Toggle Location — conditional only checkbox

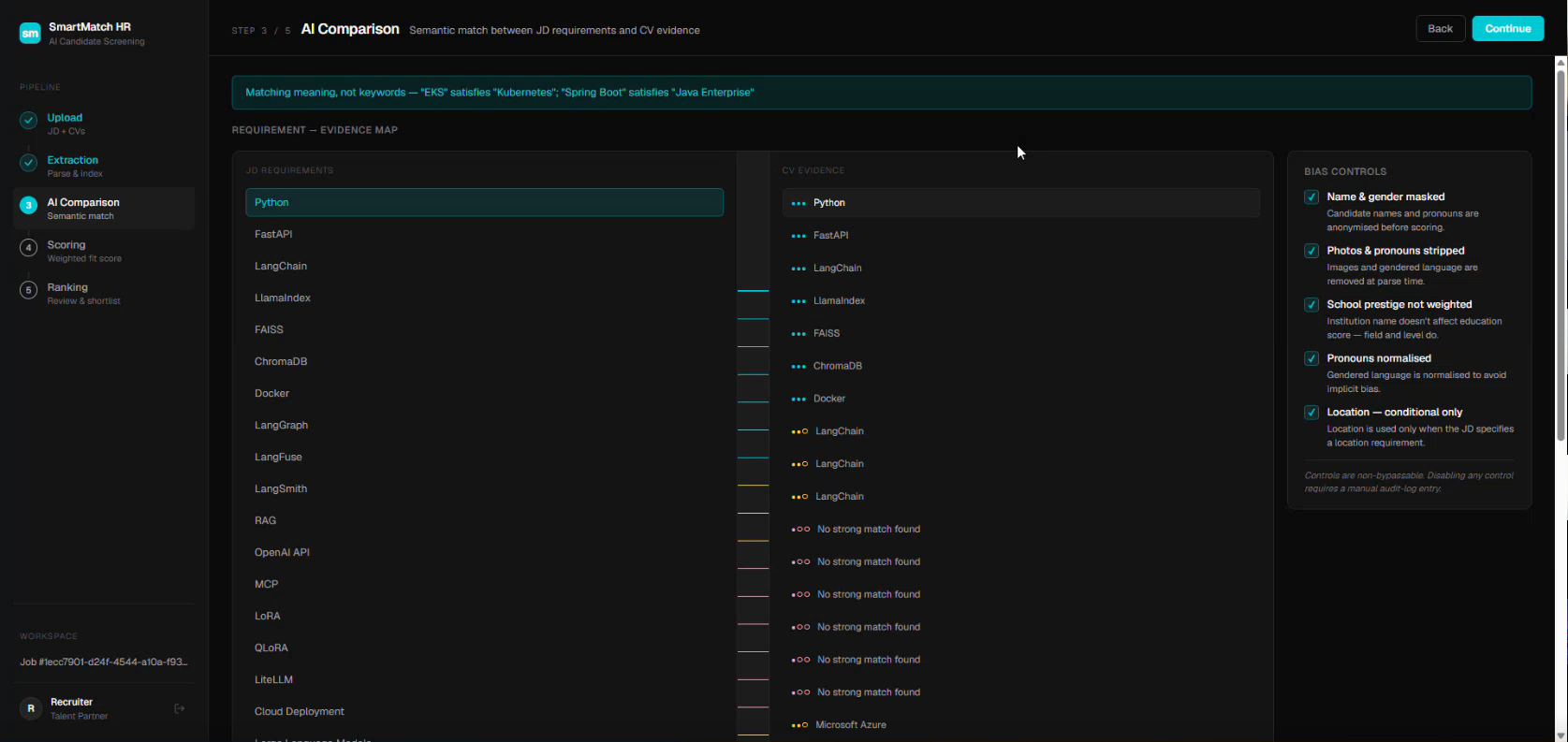tap(1312, 412)
